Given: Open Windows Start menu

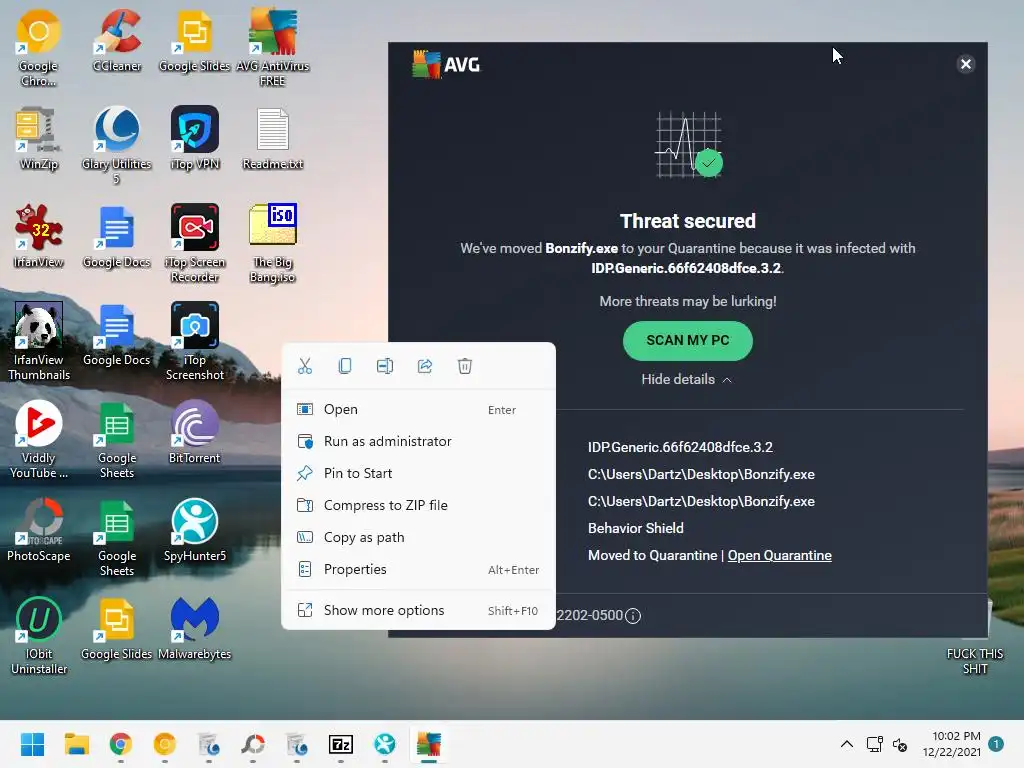Looking at the screenshot, I should point(32,744).
